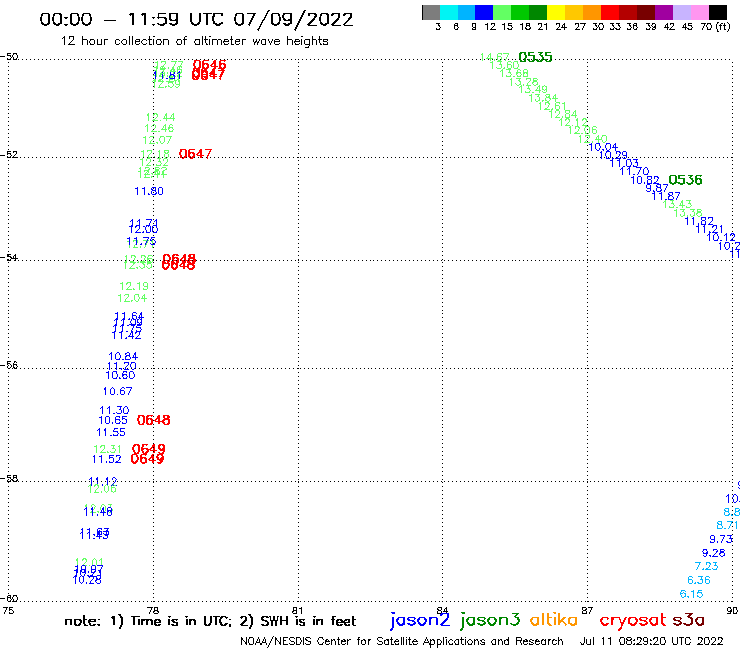Viewport: 740px width, 650px height.
Task: Click the 11.30 wave height value
Action: tap(114, 411)
